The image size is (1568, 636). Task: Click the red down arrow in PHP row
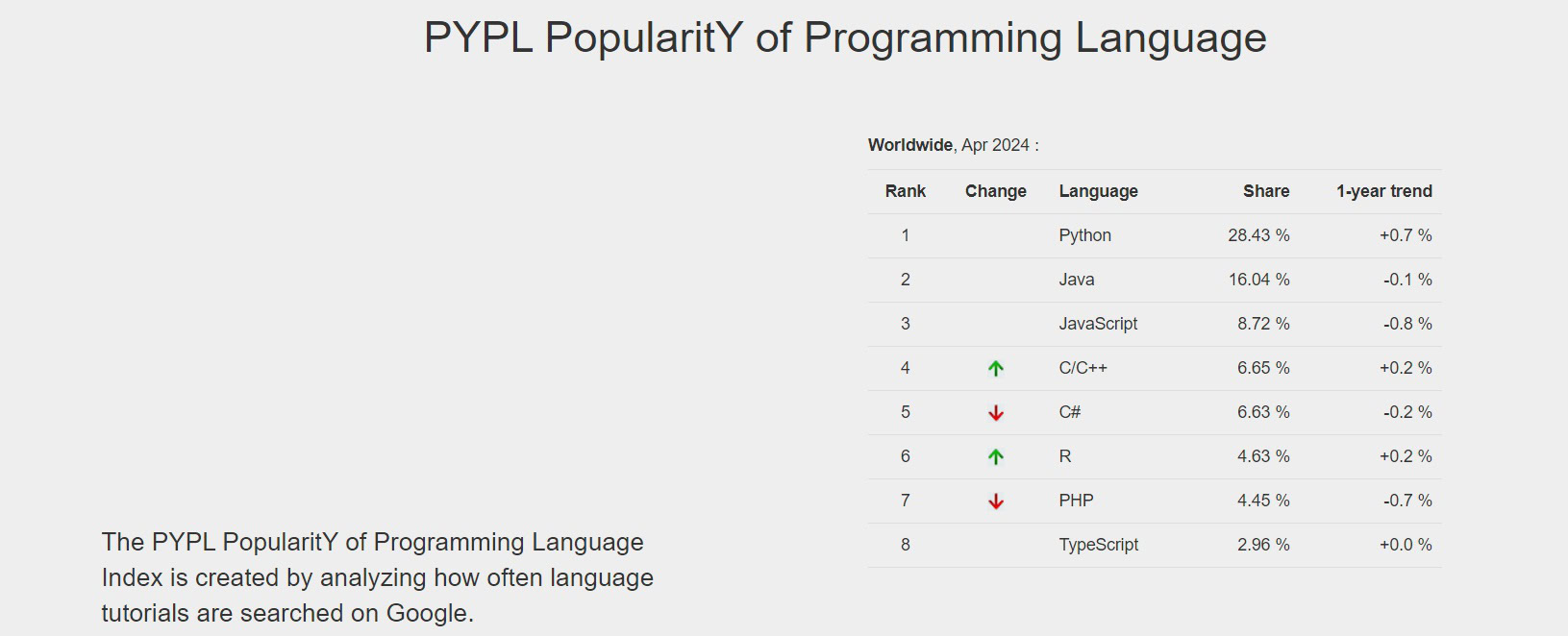pos(996,501)
